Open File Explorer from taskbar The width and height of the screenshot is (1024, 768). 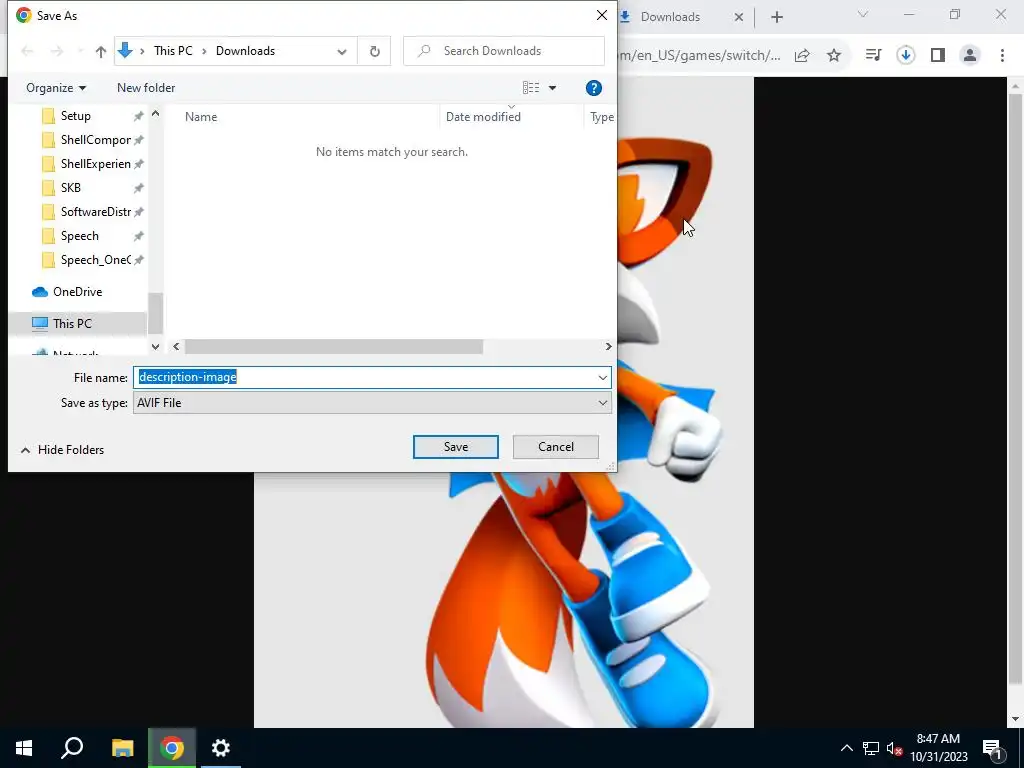tap(122, 748)
